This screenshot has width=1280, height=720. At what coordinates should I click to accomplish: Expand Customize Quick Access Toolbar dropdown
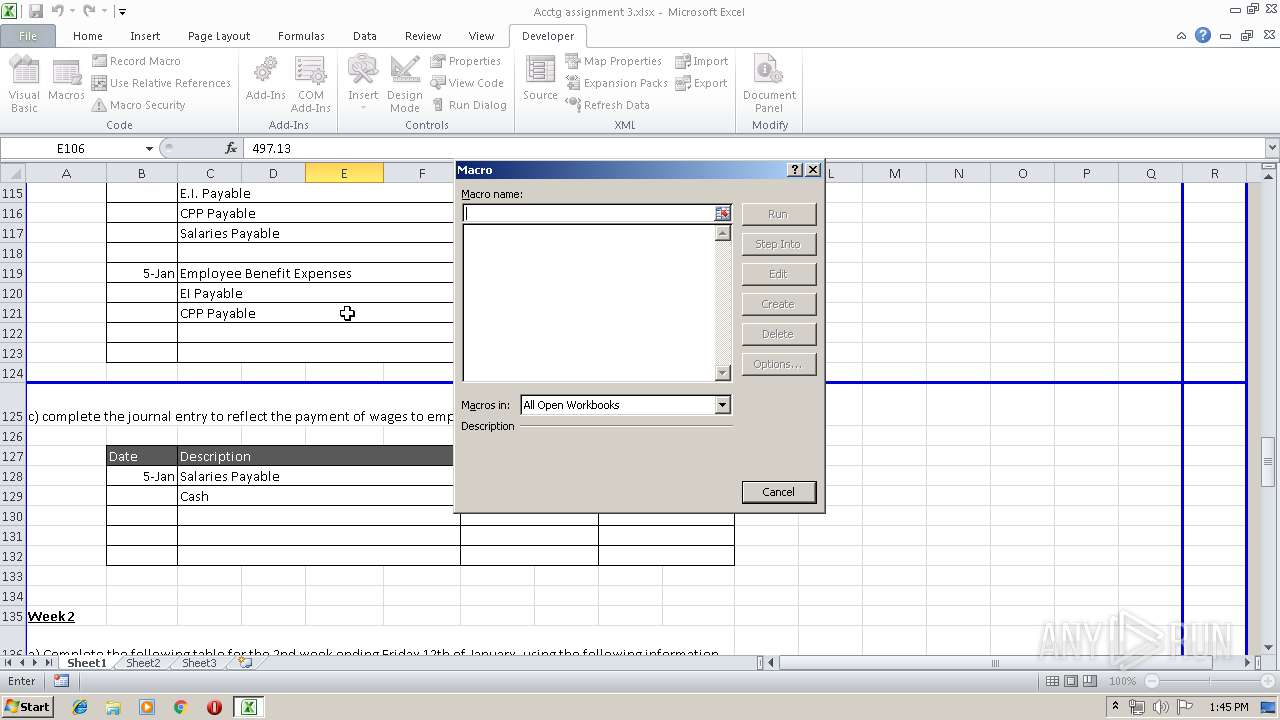[122, 11]
